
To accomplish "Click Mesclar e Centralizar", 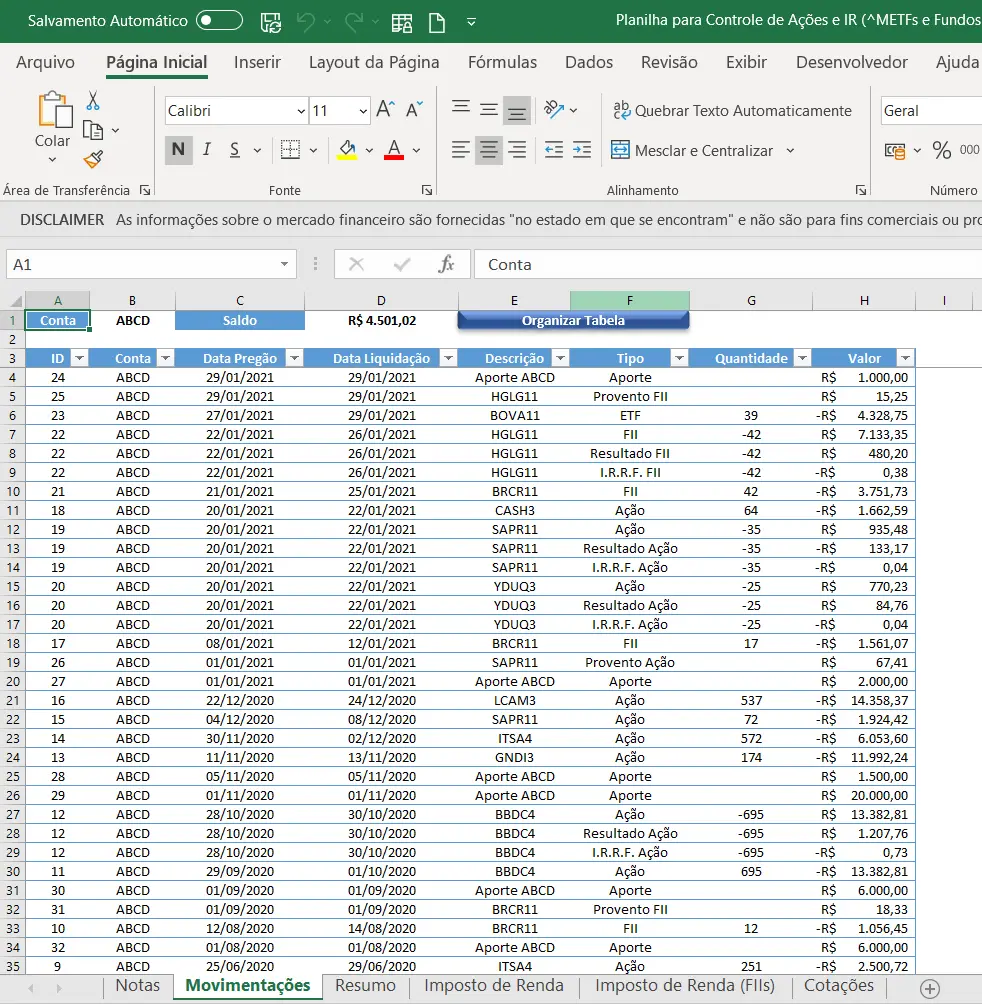I will click(692, 150).
